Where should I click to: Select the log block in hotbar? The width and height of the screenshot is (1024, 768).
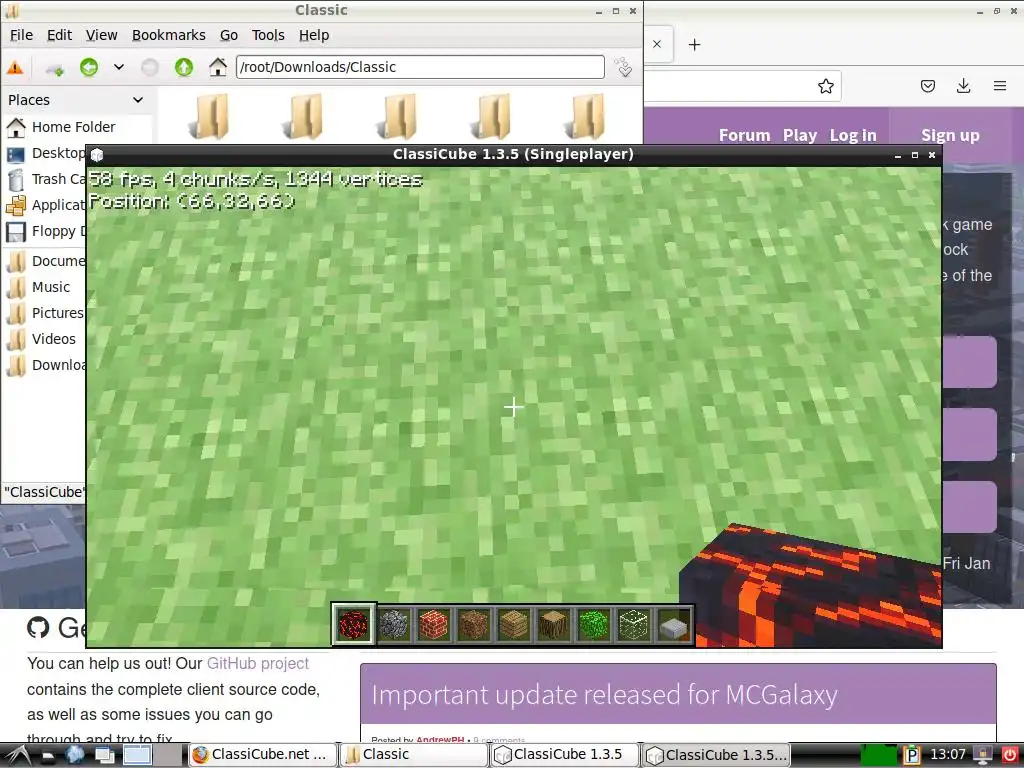coord(554,624)
